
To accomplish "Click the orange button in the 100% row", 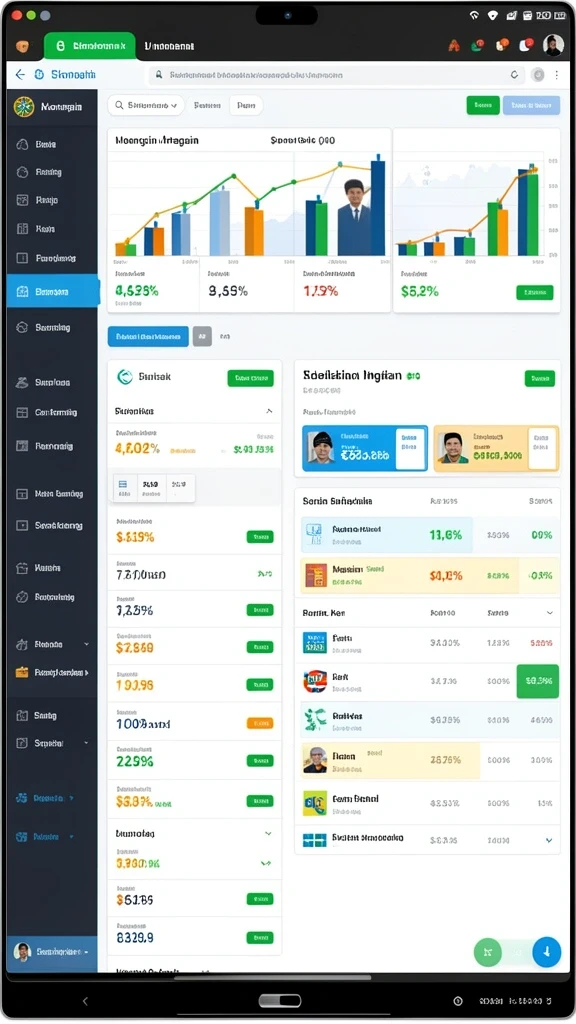I will (x=260, y=724).
